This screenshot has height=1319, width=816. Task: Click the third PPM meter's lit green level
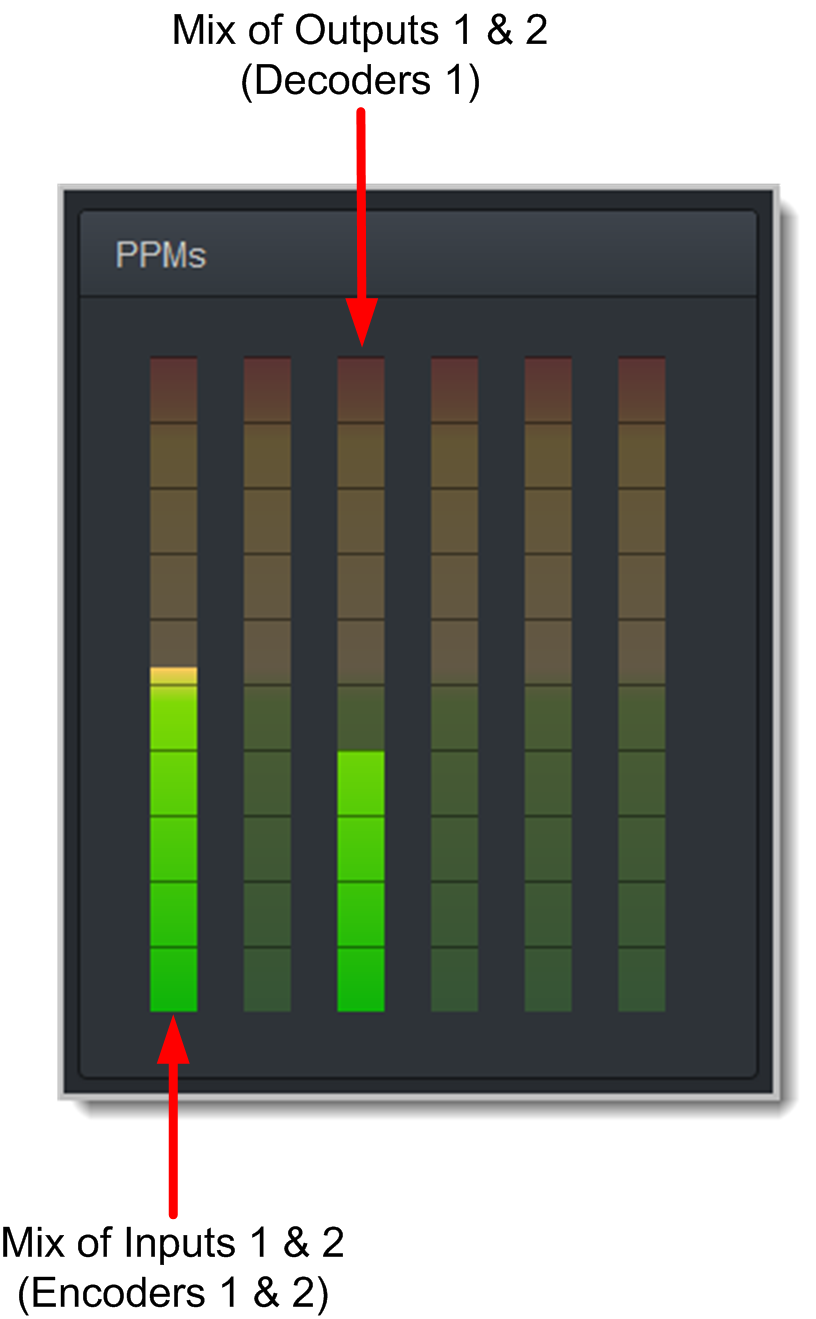tap(361, 880)
